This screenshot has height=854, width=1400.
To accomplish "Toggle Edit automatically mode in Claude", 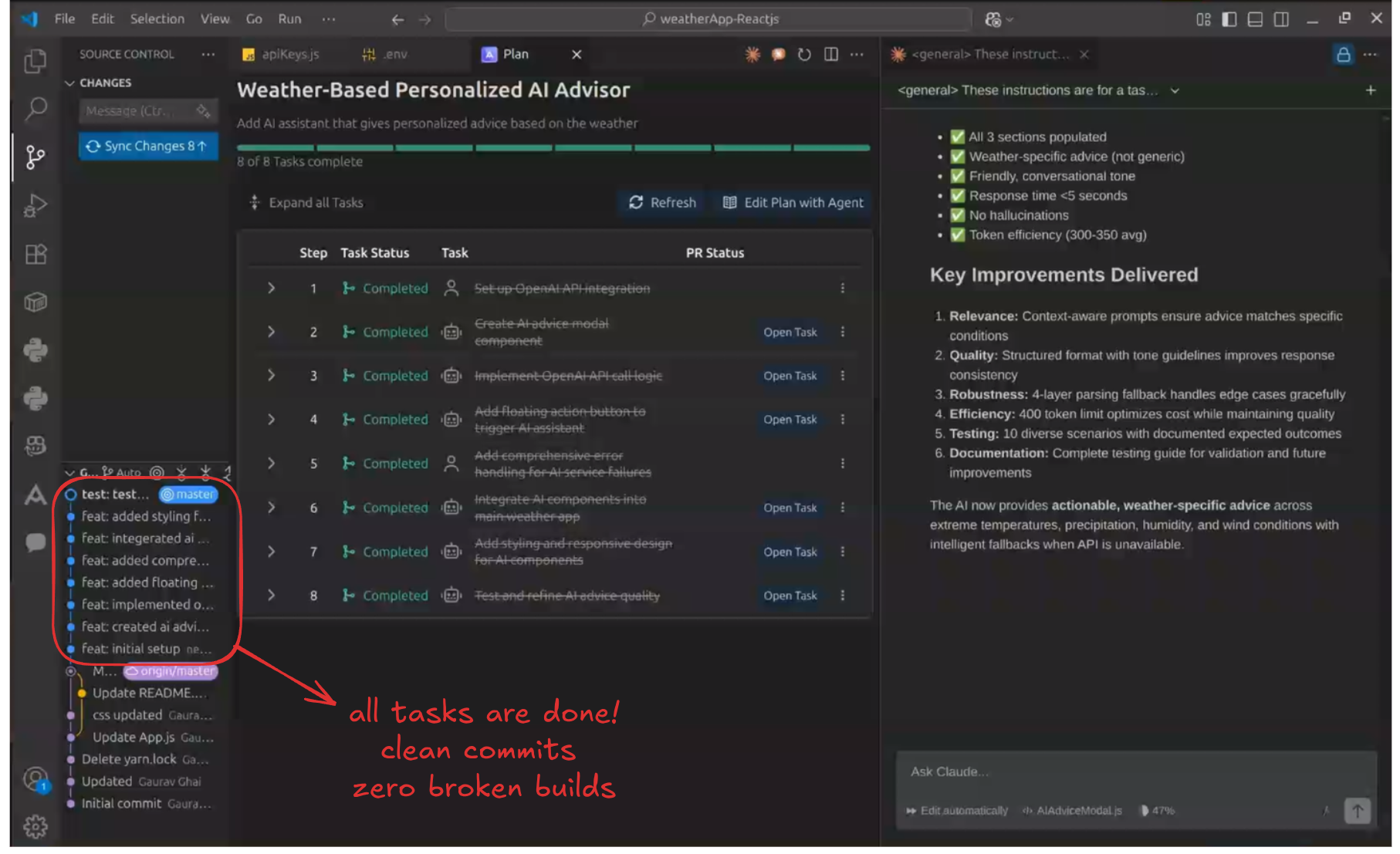I will point(957,811).
